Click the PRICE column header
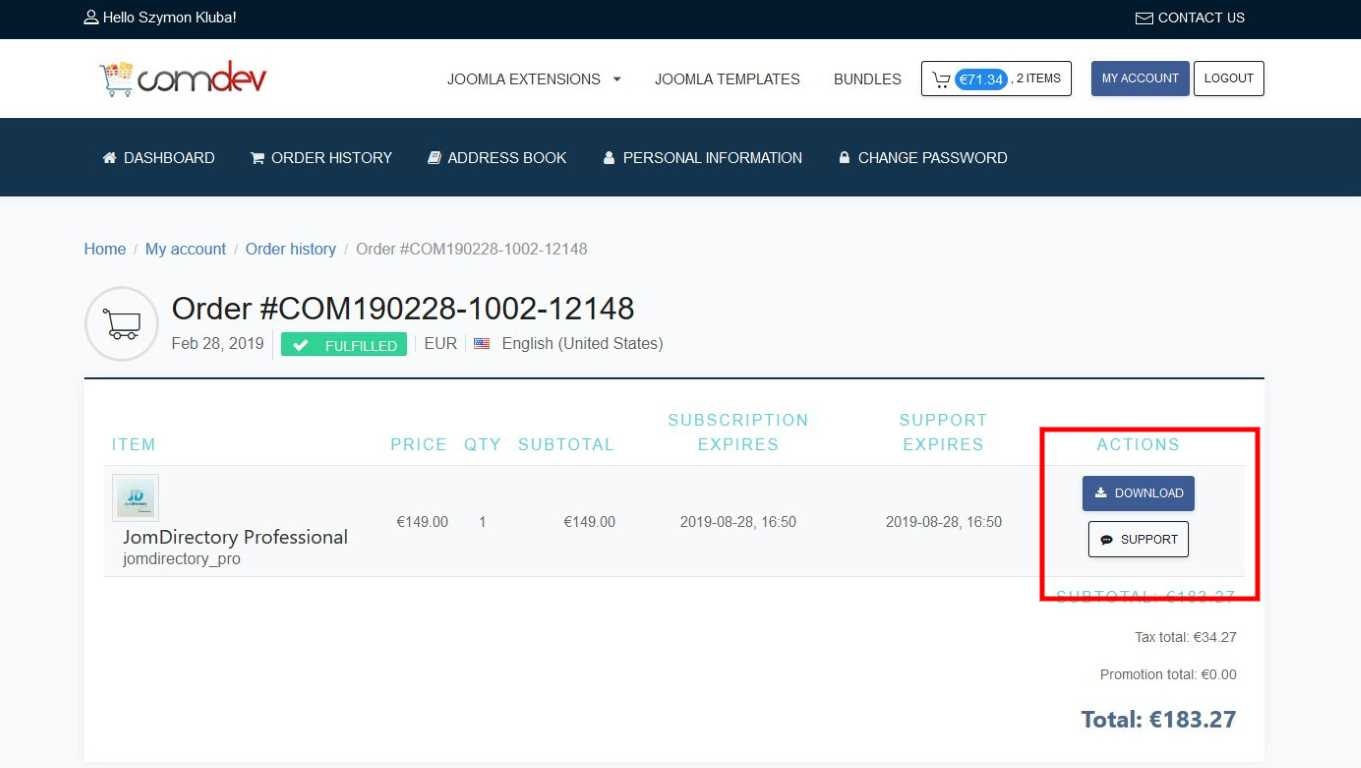The image size is (1361, 768). point(419,445)
